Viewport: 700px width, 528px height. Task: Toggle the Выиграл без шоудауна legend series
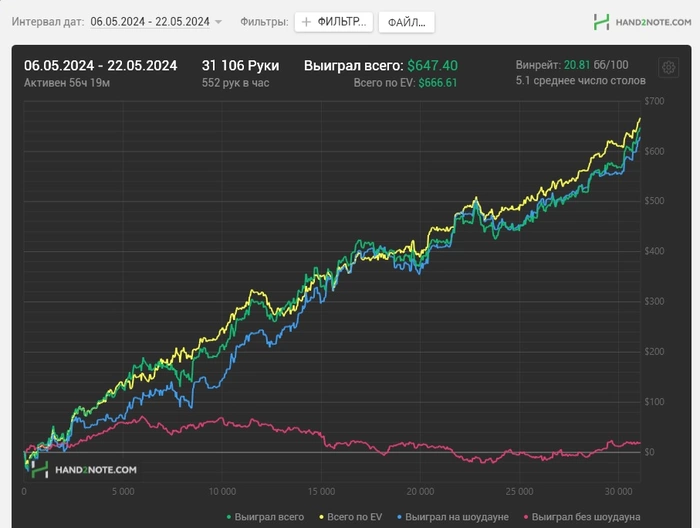(x=582, y=517)
